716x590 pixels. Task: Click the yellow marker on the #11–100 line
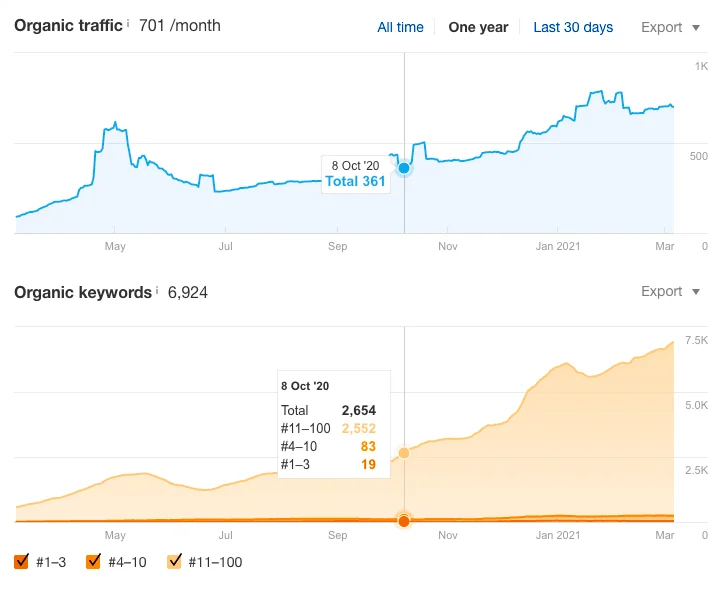click(x=404, y=453)
